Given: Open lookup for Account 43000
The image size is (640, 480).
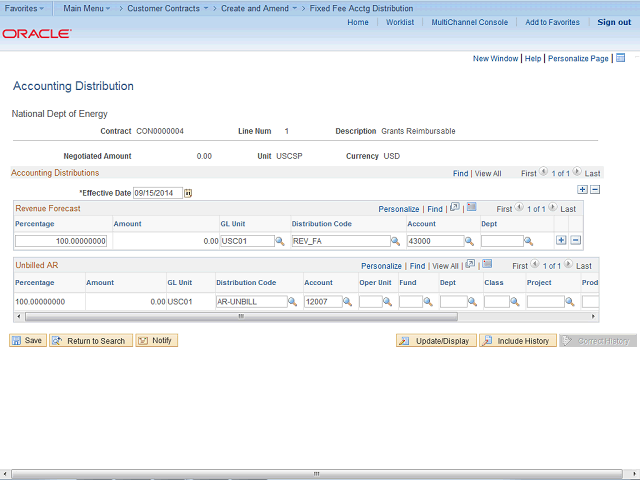Looking at the screenshot, I should pos(470,241).
